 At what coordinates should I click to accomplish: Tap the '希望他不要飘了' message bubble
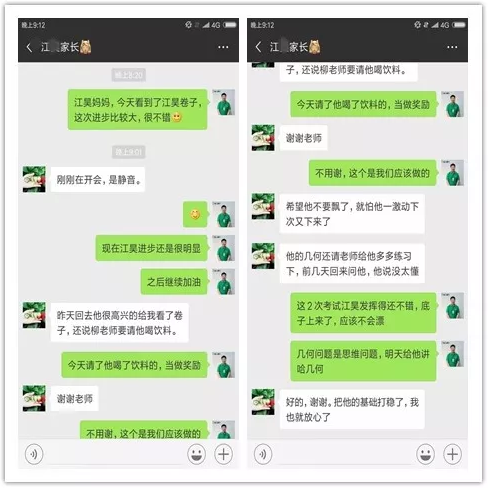[352, 214]
